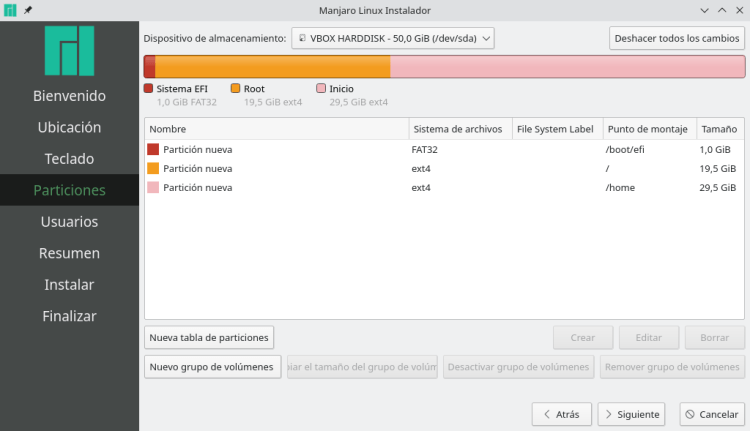
Task: Click the red icon of the /boot/efi partition row
Action: pos(153,149)
